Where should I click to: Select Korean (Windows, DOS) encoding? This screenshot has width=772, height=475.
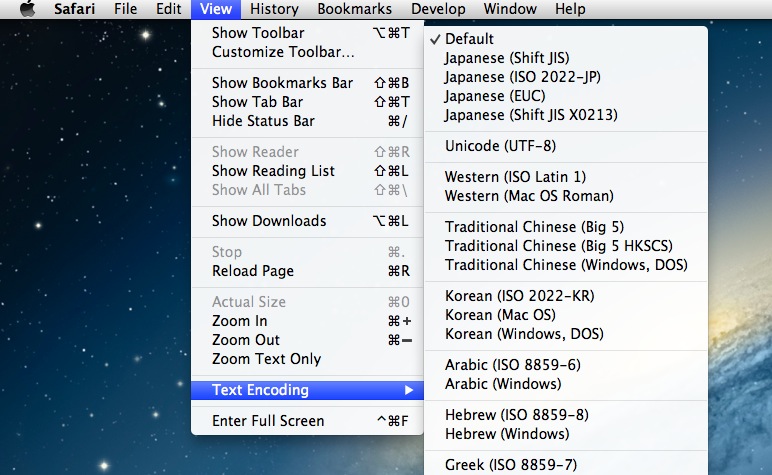pyautogui.click(x=566, y=334)
